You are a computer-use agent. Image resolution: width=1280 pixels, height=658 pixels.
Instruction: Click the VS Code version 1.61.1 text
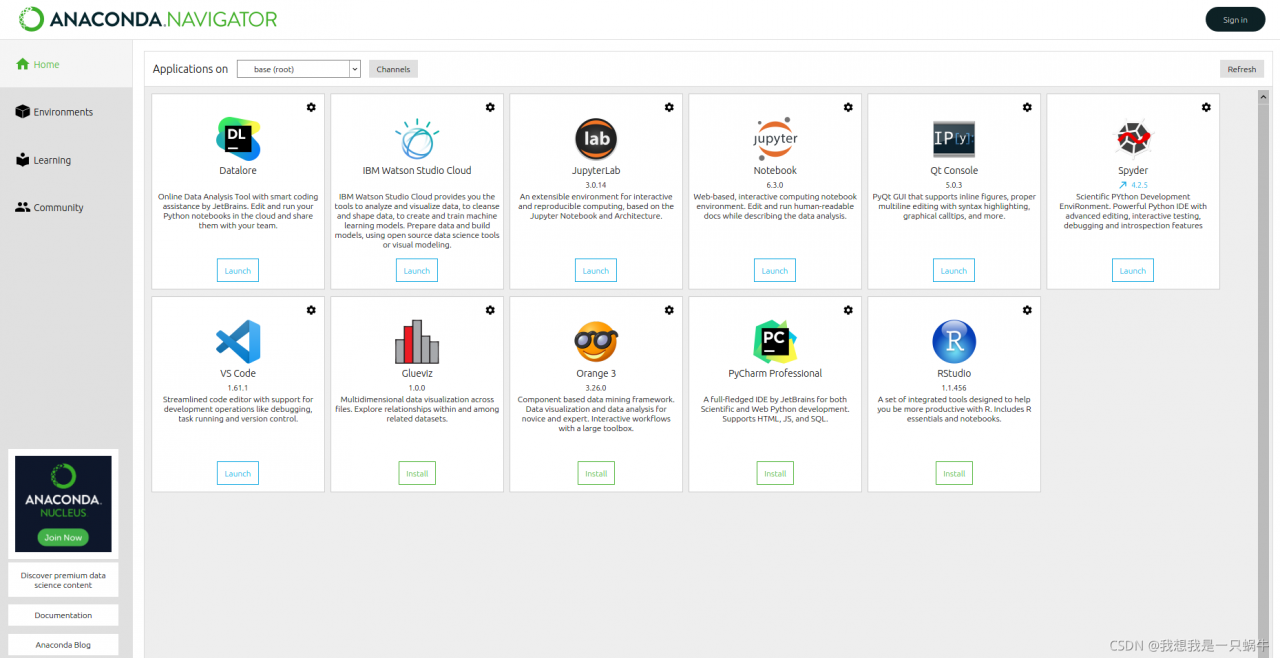238,388
